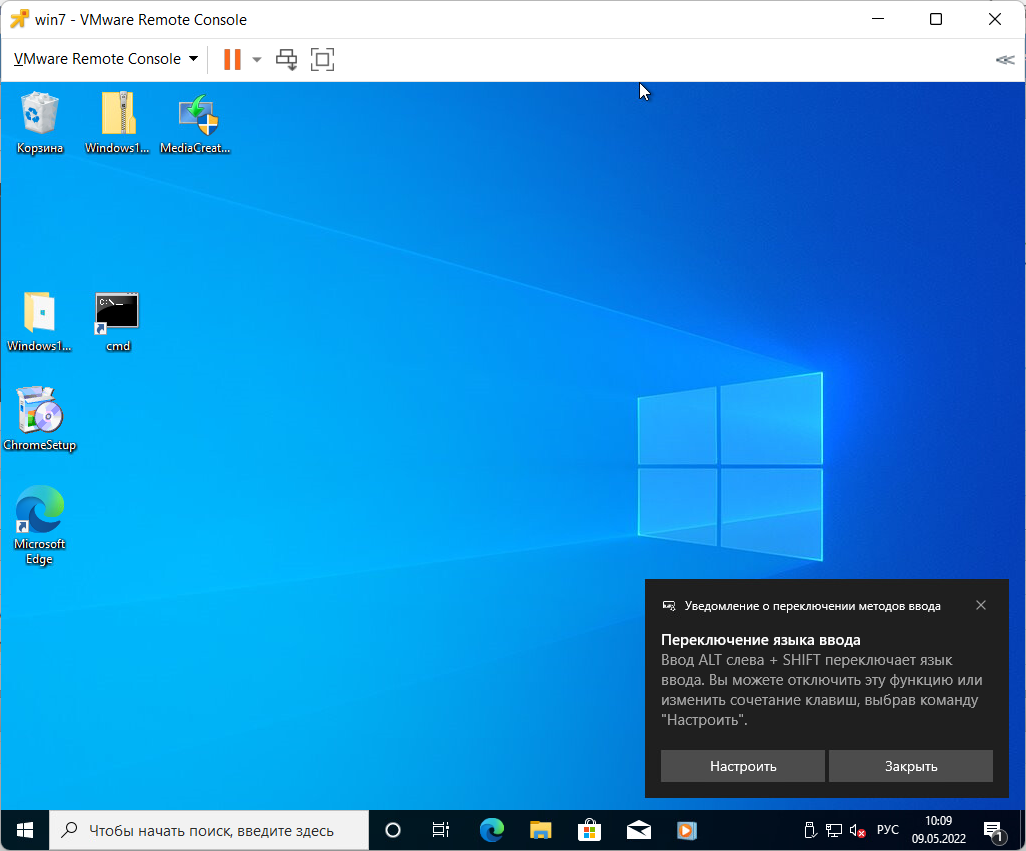Open the network status tray icon

[833, 830]
